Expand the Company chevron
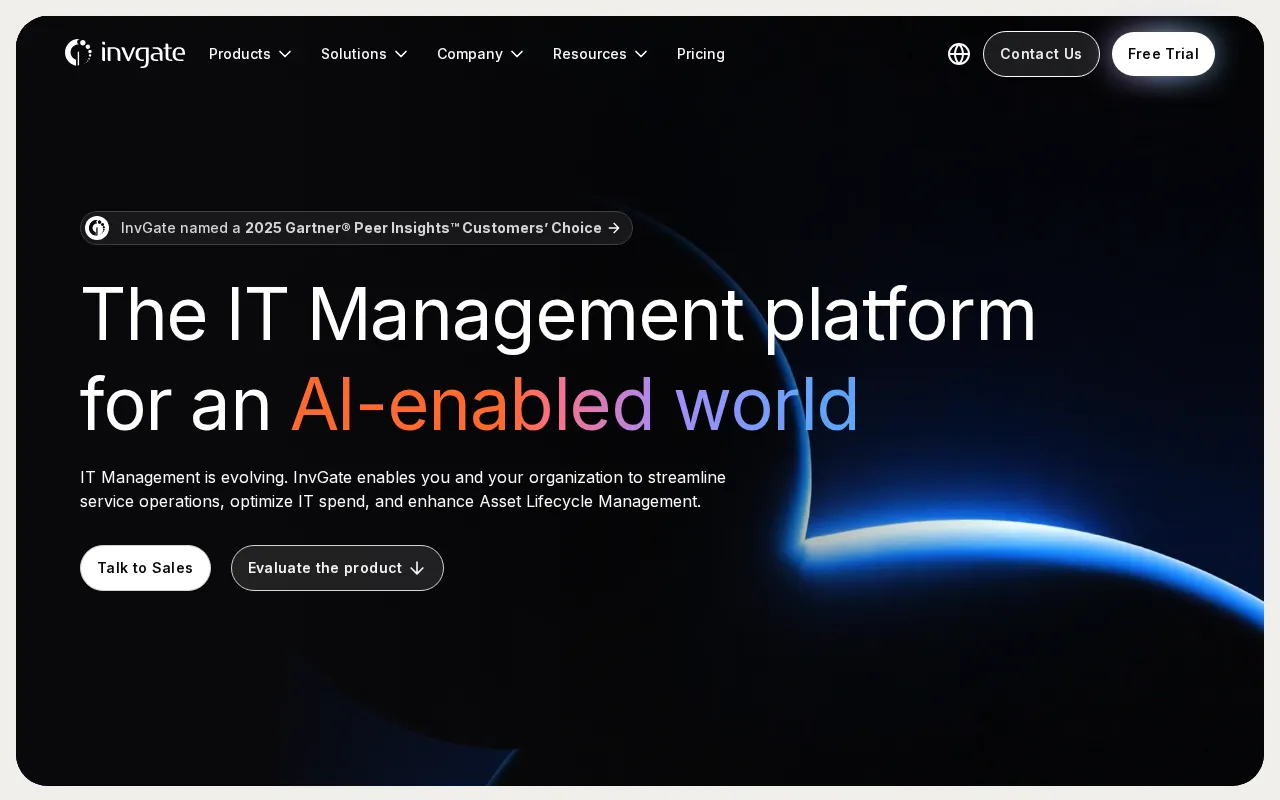1280x800 pixels. pyautogui.click(x=517, y=54)
